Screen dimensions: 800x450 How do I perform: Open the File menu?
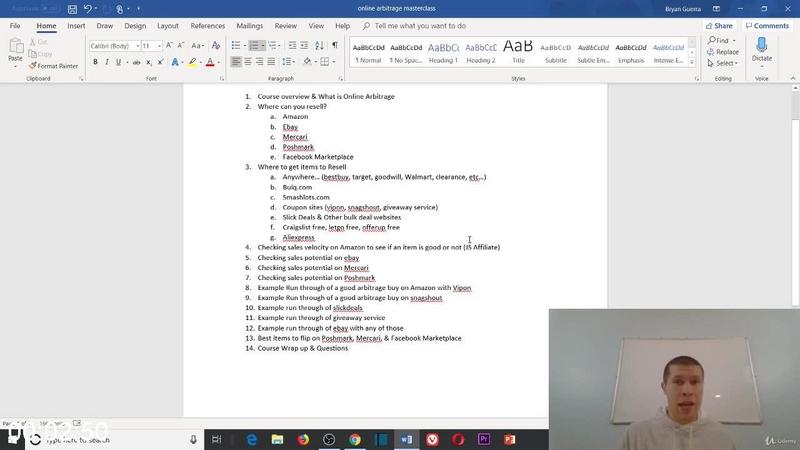click(x=15, y=26)
